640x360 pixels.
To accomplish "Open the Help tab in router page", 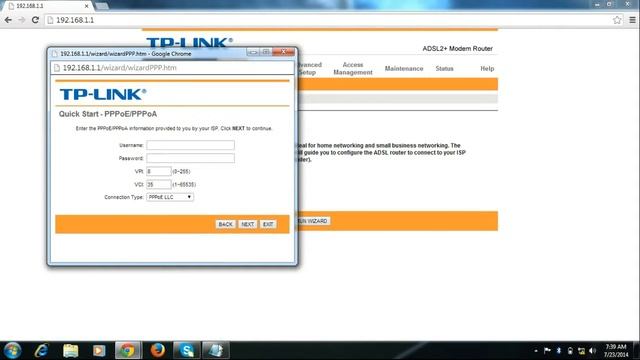I will click(x=487, y=69).
